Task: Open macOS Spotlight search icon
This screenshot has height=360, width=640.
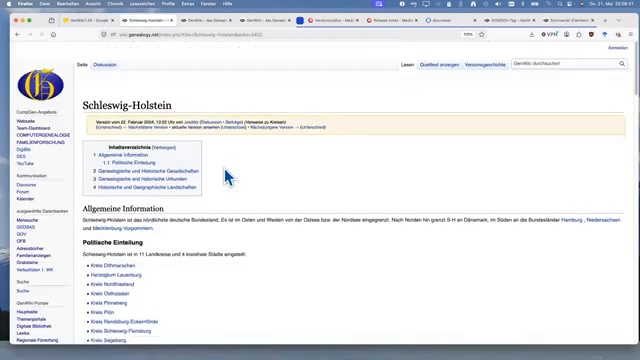Action: point(560,4)
